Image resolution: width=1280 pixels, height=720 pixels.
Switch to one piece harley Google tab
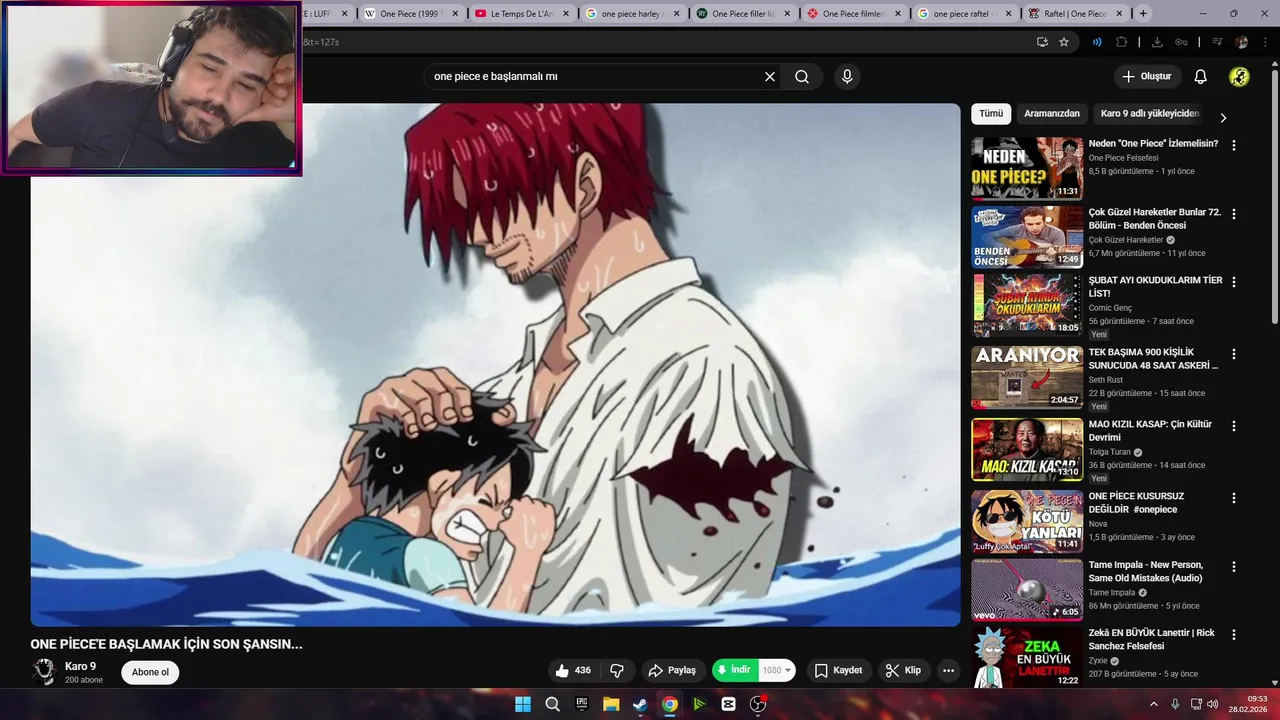[633, 14]
